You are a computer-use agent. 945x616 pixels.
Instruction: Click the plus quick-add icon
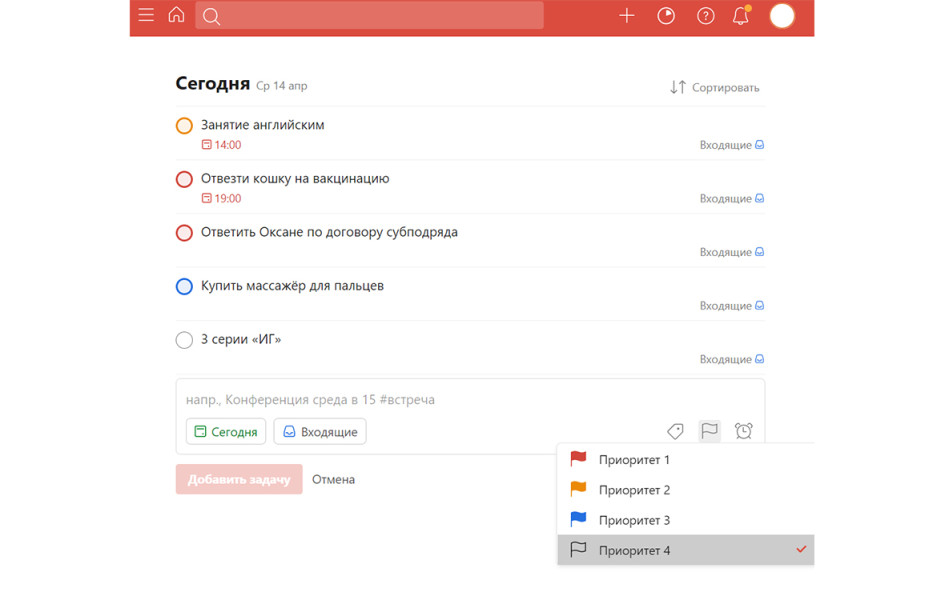coord(627,16)
